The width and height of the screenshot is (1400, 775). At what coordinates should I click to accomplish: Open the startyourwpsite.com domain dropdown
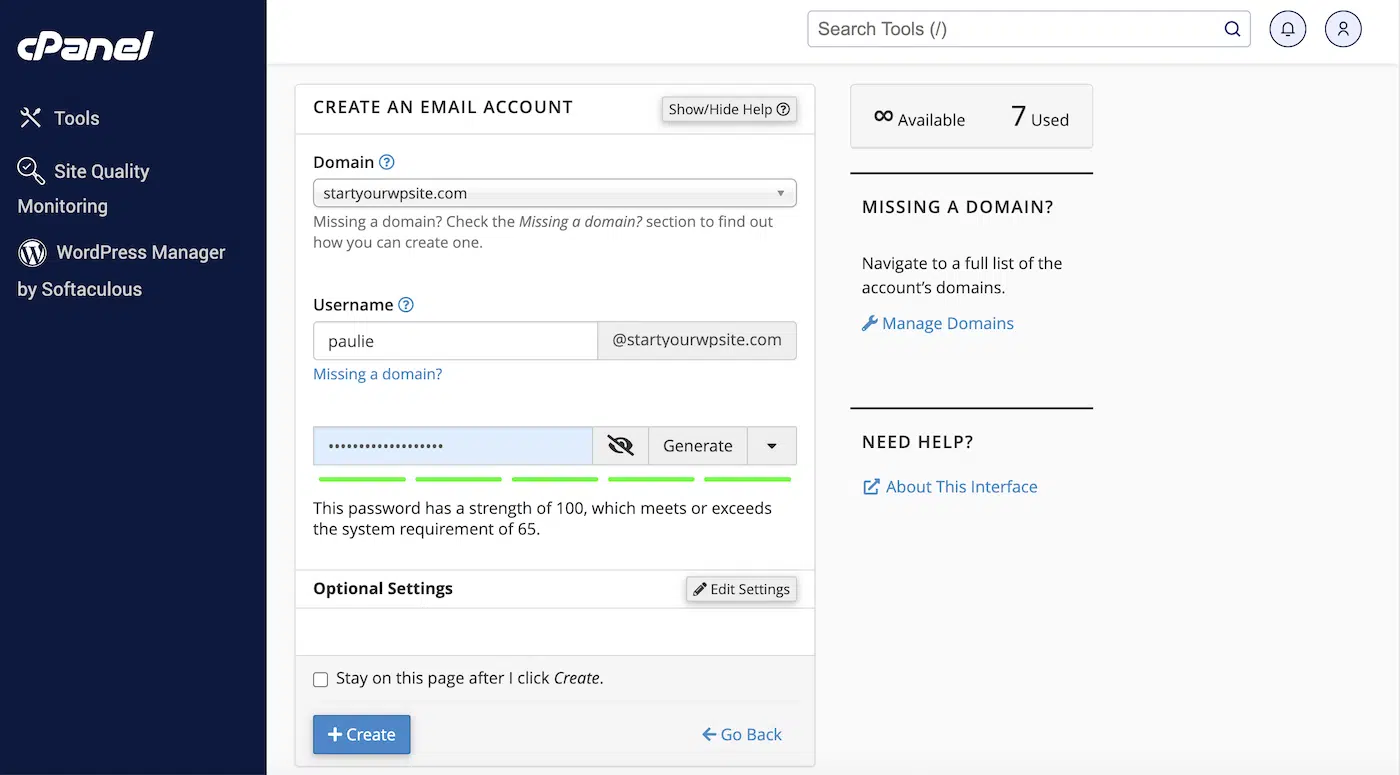555,193
